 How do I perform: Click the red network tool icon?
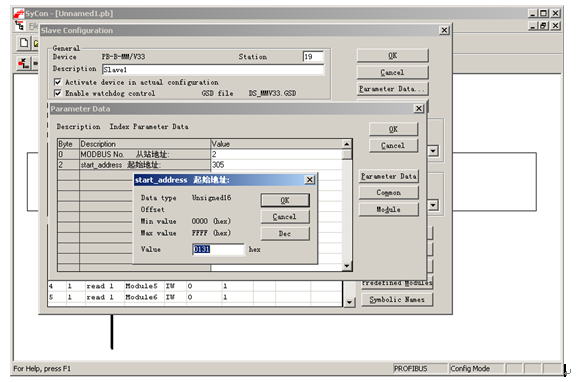(23, 63)
